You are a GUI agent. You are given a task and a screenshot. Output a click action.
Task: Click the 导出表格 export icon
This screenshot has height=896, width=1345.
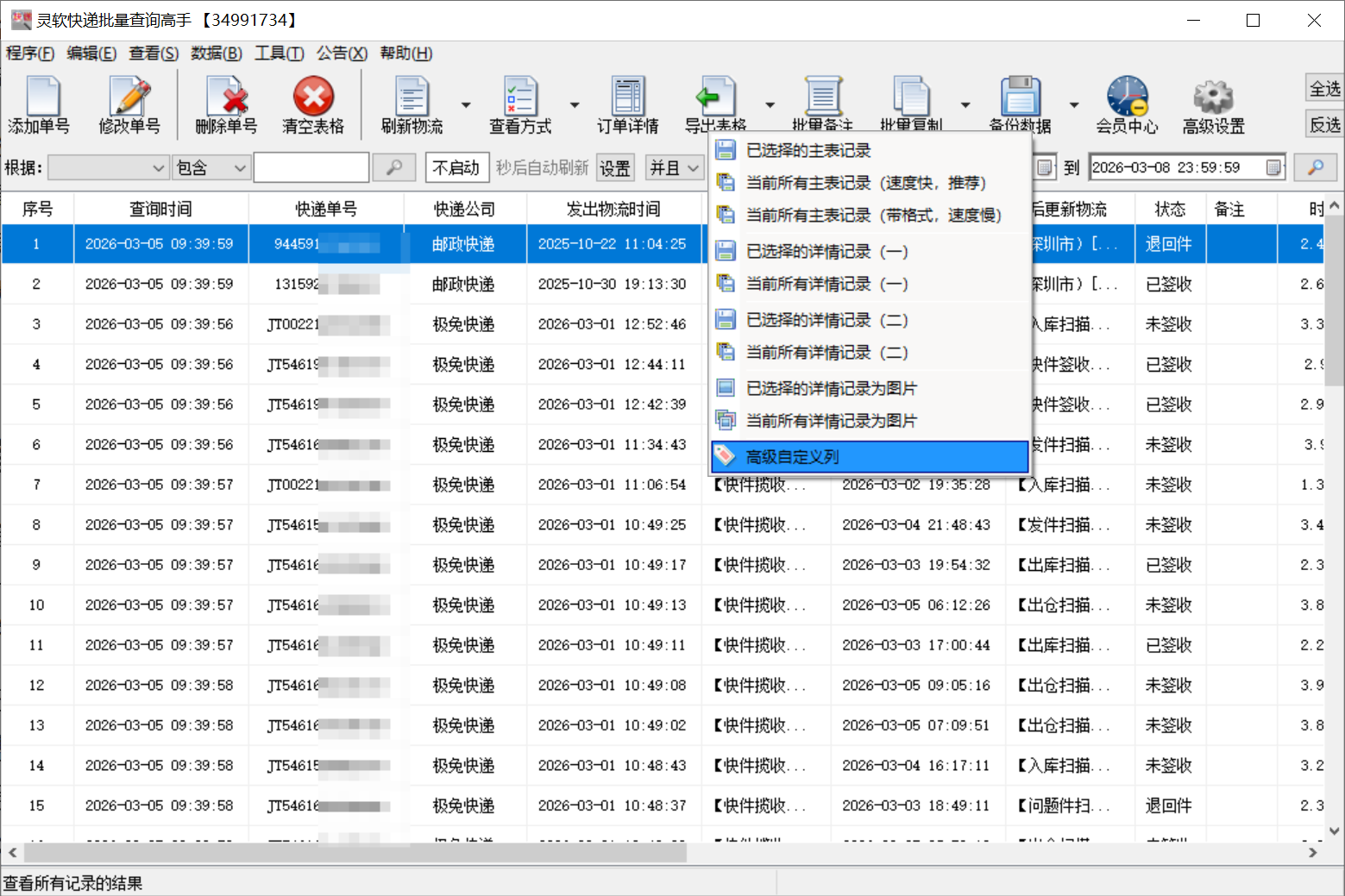pyautogui.click(x=715, y=103)
